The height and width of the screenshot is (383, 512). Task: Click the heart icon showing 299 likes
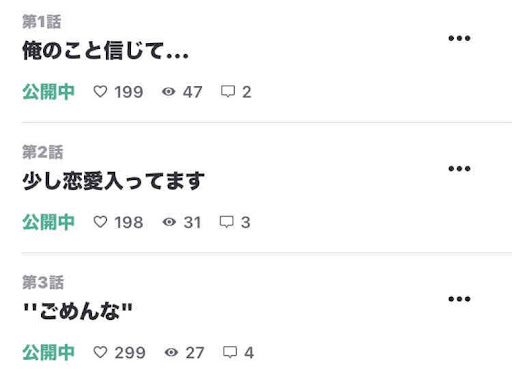pos(100,352)
